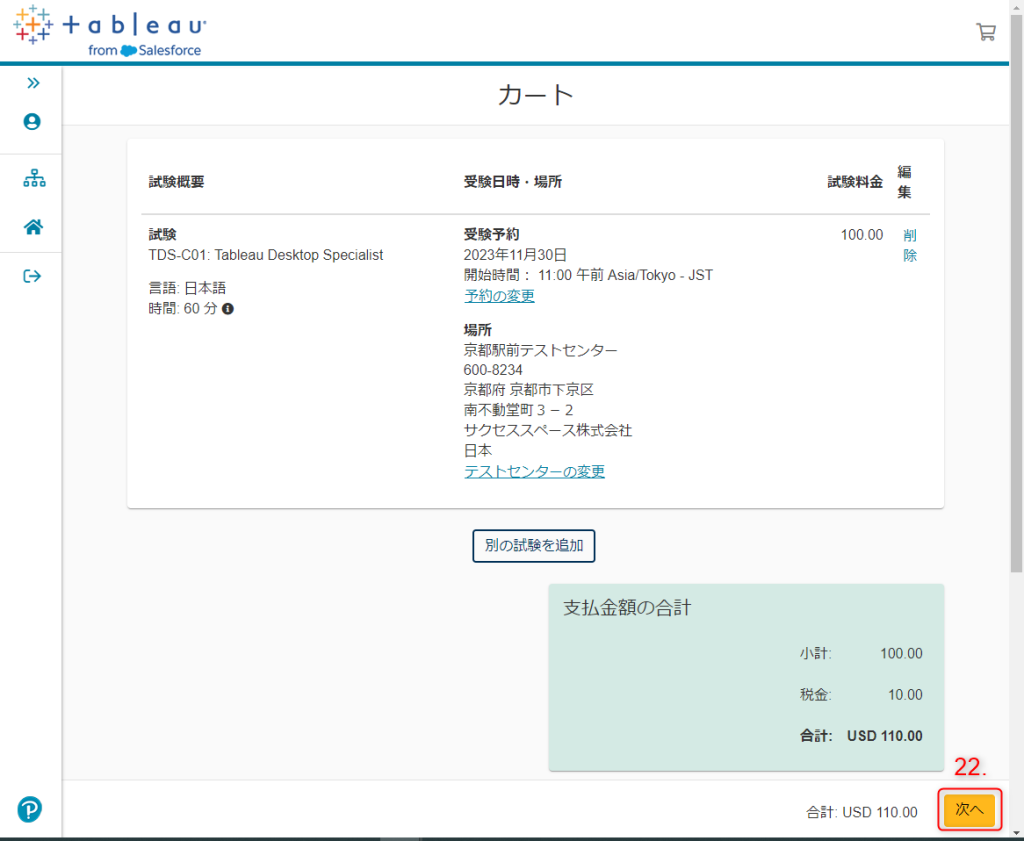Click the footer 合計: USD 110.00 text
Image resolution: width=1024 pixels, height=841 pixels.
(x=861, y=812)
